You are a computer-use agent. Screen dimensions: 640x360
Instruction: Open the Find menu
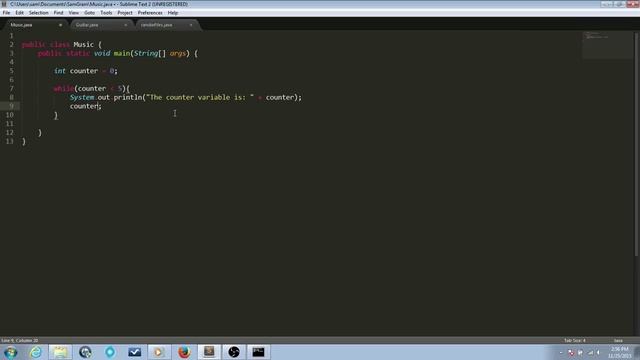[58, 13]
